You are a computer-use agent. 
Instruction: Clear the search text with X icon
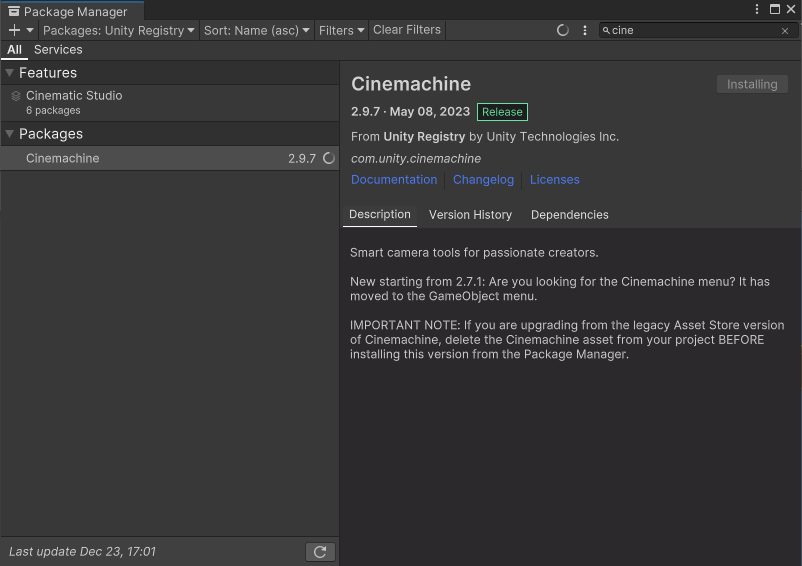(785, 31)
